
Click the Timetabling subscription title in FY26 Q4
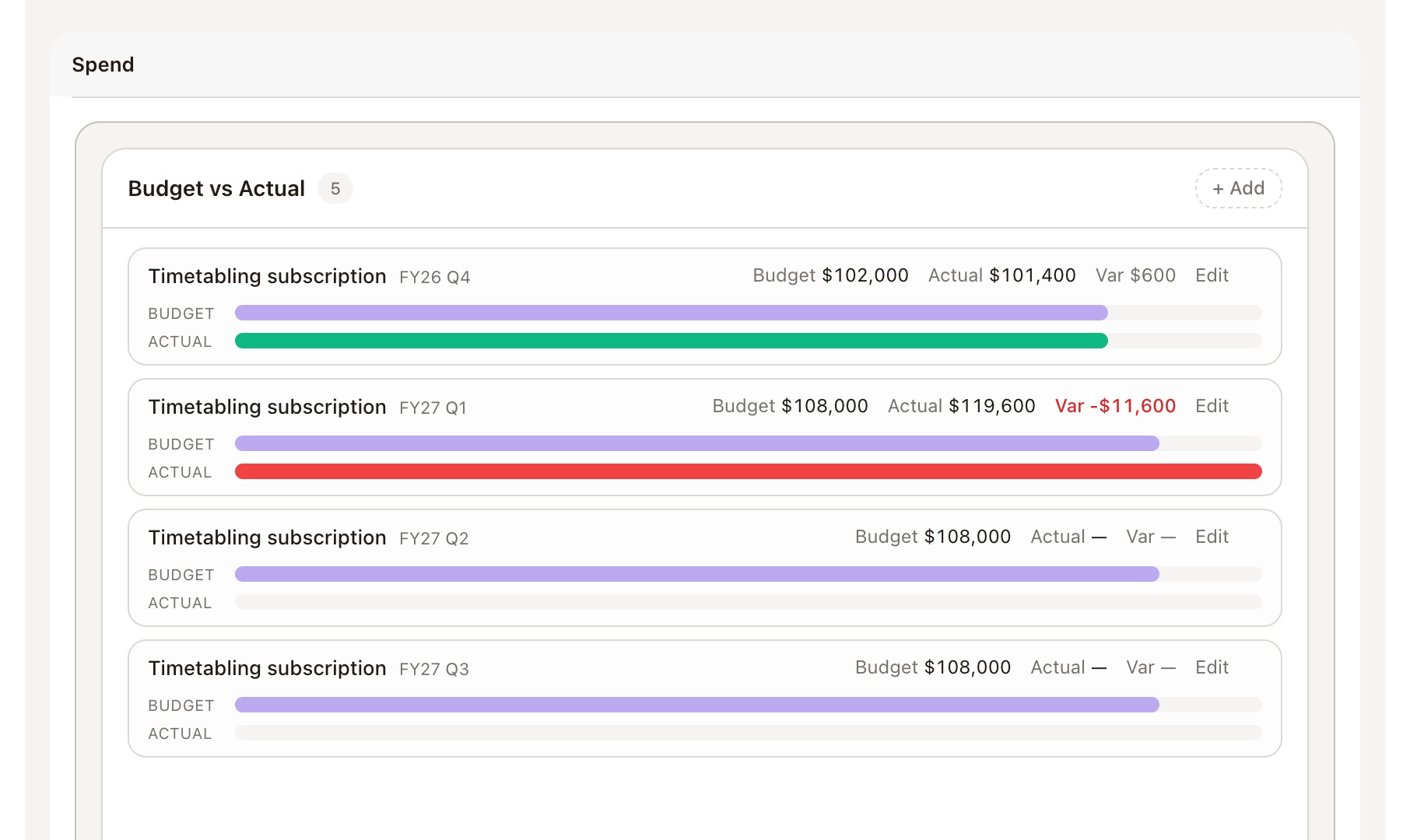pos(267,276)
